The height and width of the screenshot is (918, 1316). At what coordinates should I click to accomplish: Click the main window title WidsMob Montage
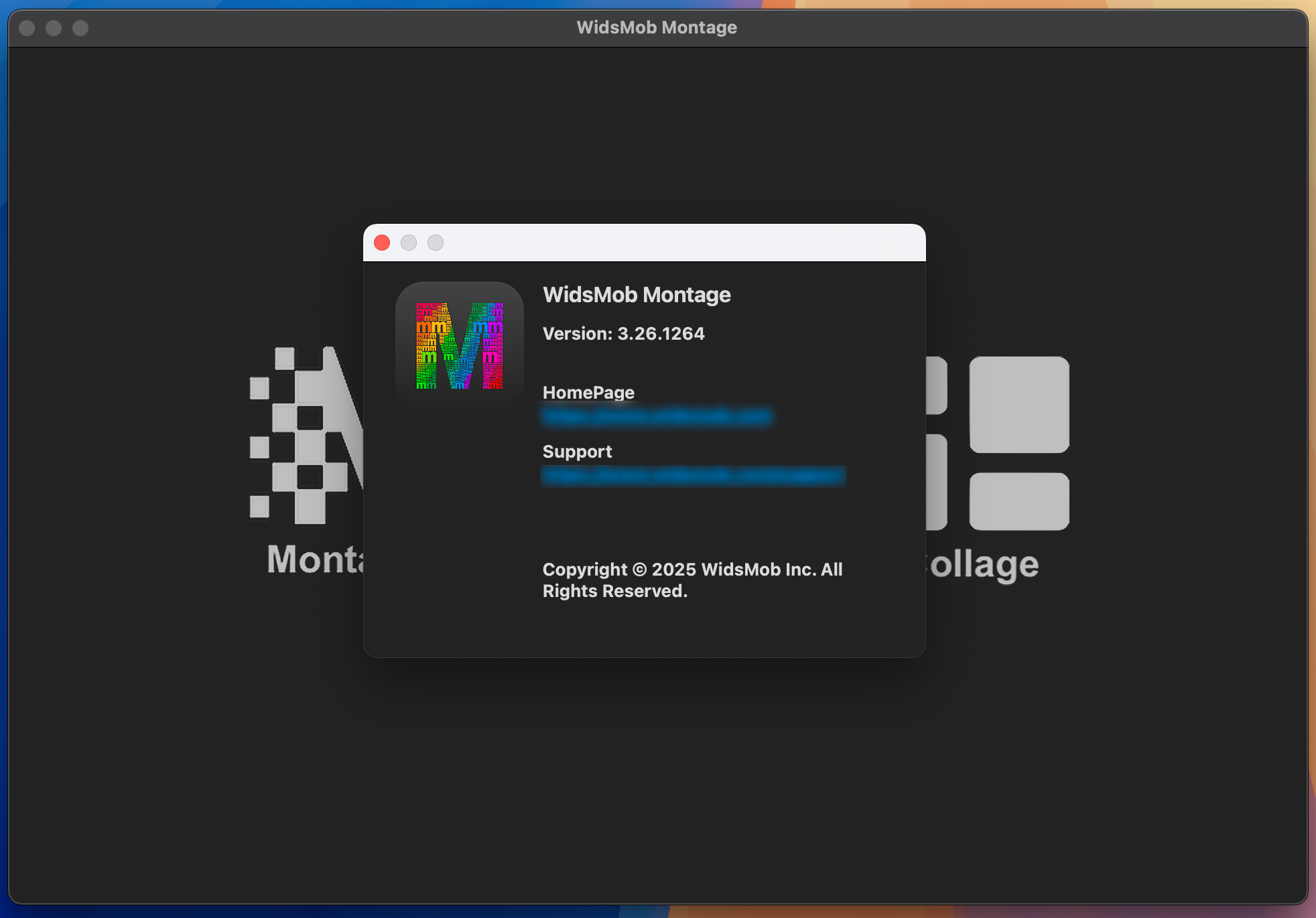point(657,27)
